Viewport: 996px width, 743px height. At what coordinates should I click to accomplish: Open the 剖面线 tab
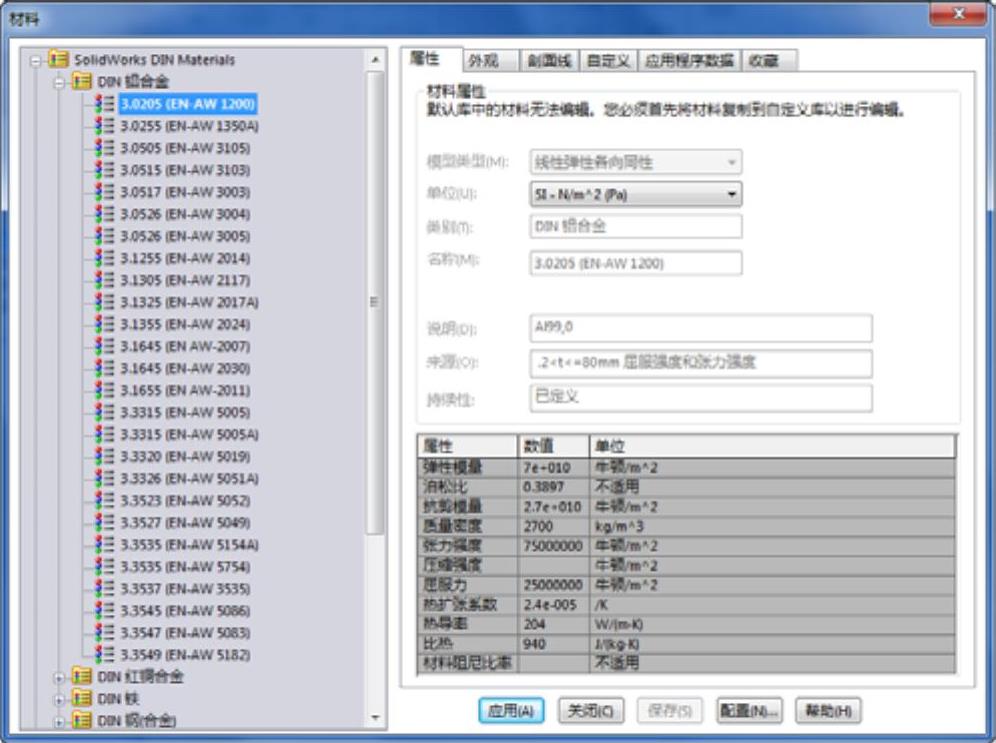point(549,61)
